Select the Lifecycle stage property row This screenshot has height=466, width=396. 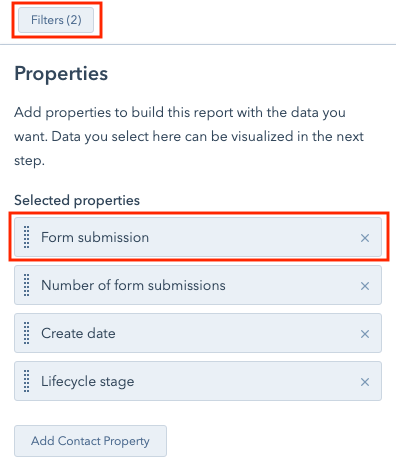(198, 381)
